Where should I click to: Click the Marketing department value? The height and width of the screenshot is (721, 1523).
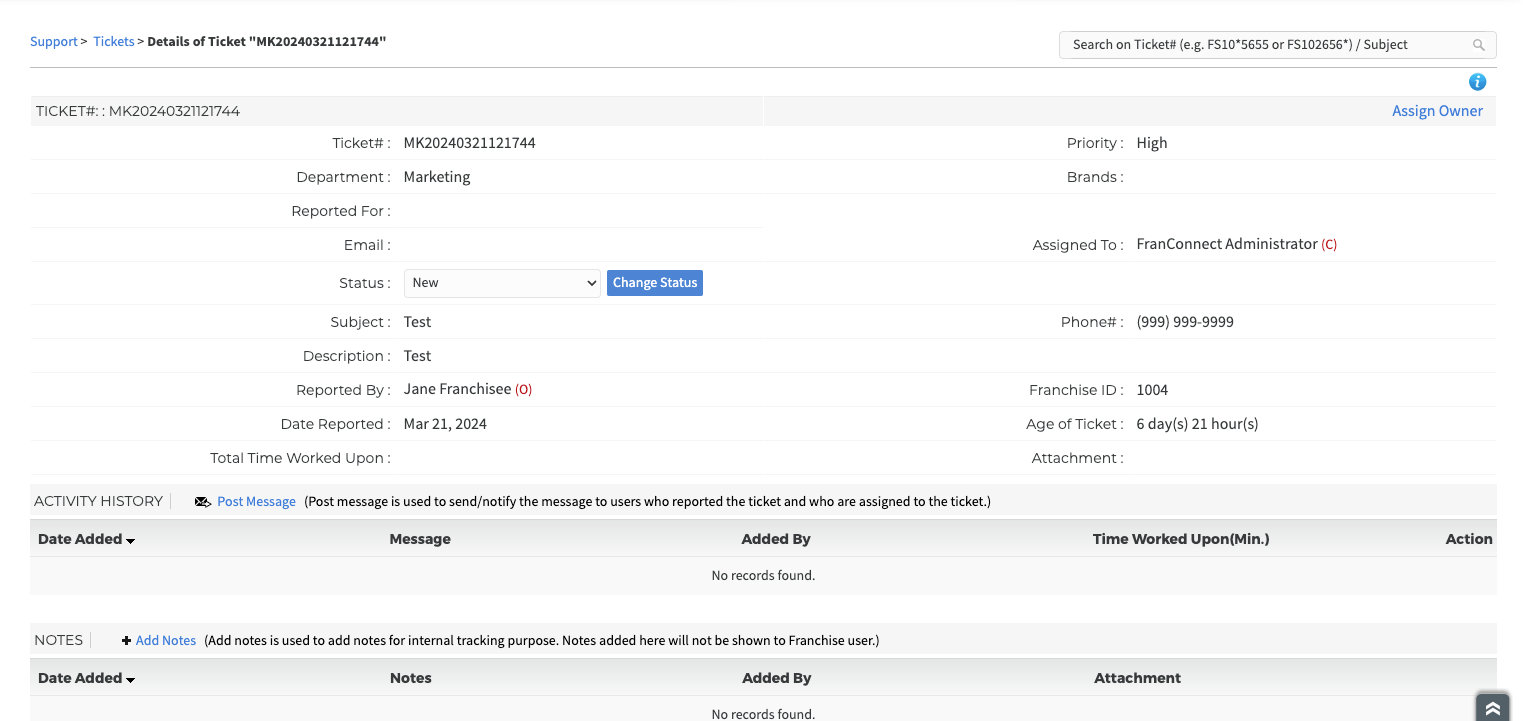[437, 177]
